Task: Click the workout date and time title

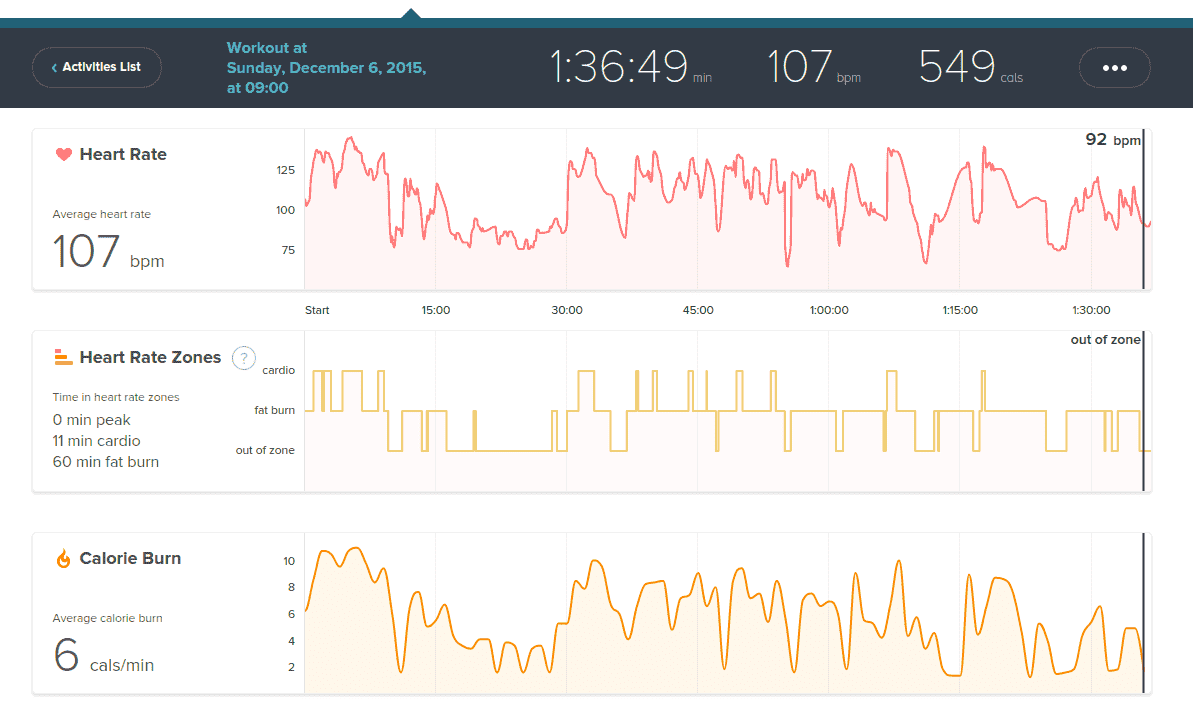Action: [x=326, y=68]
